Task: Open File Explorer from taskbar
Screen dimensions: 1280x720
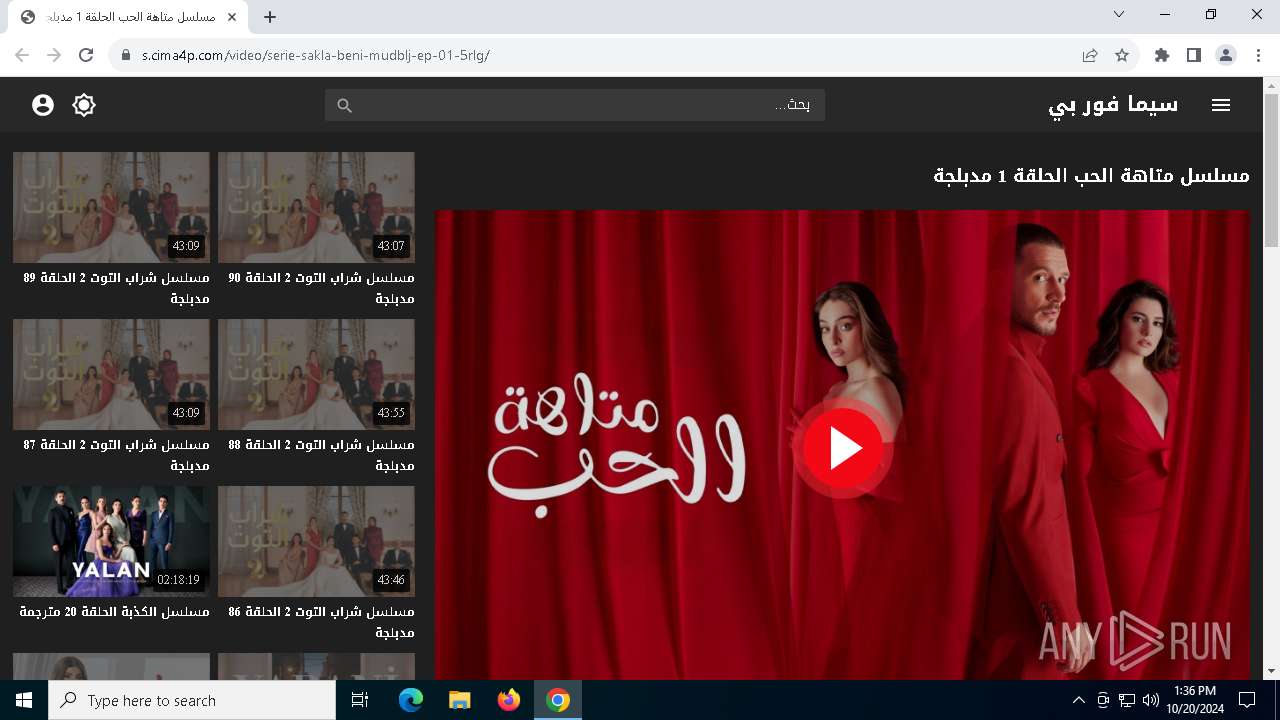Action: click(460, 700)
